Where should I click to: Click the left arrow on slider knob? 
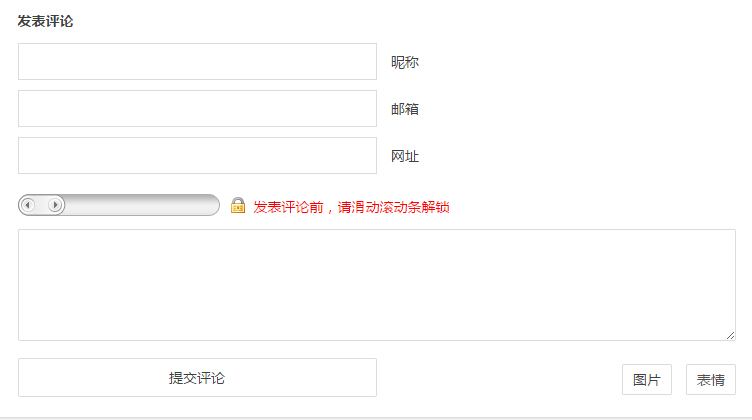[x=28, y=205]
